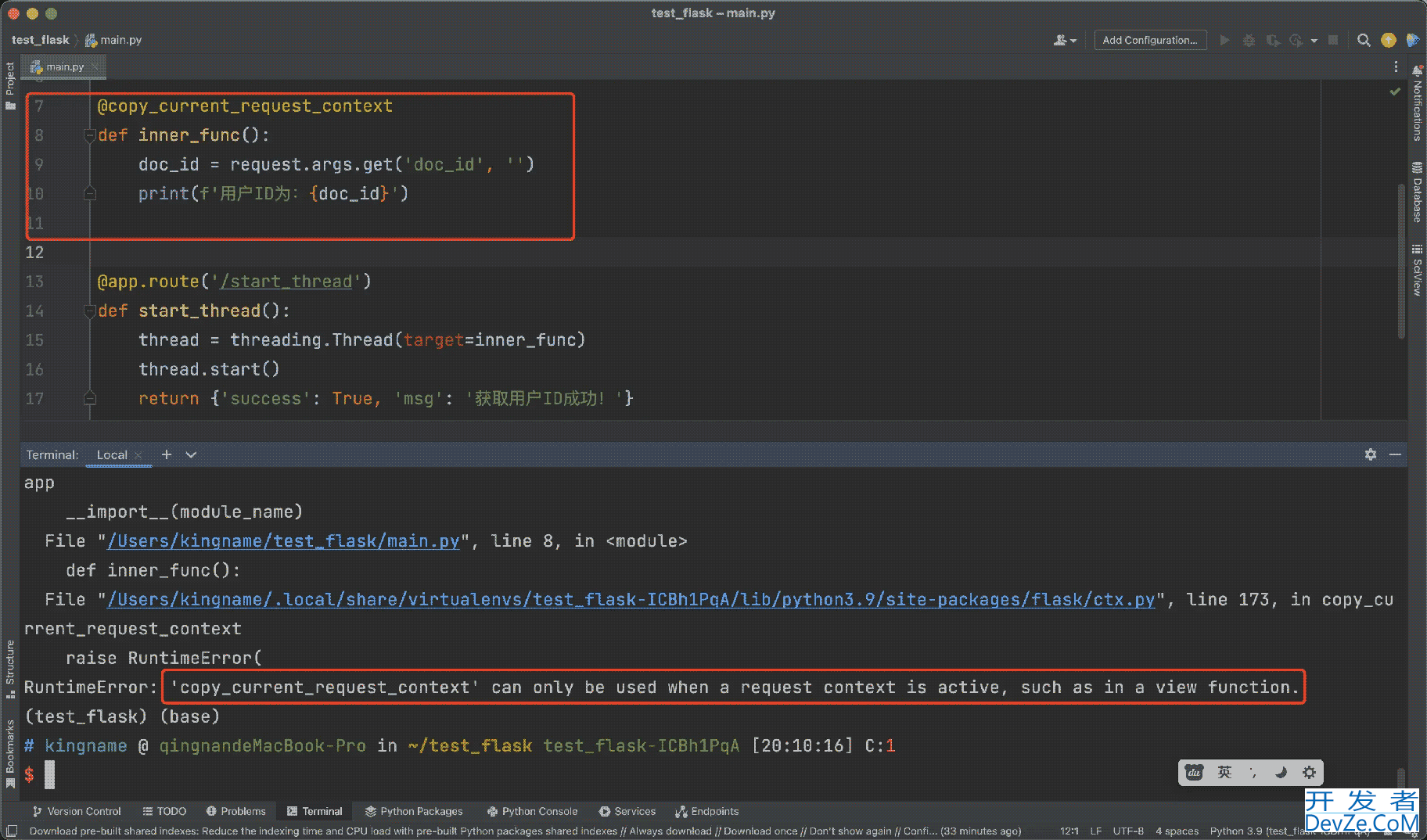This screenshot has height=840, width=1427.
Task: Select the main.py editor tab
Action: (64, 67)
